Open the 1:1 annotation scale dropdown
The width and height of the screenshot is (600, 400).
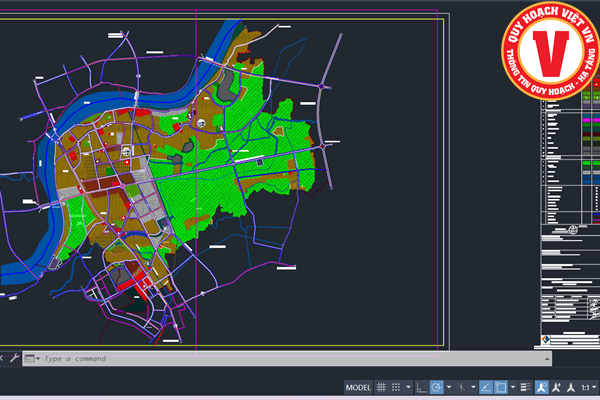587,387
